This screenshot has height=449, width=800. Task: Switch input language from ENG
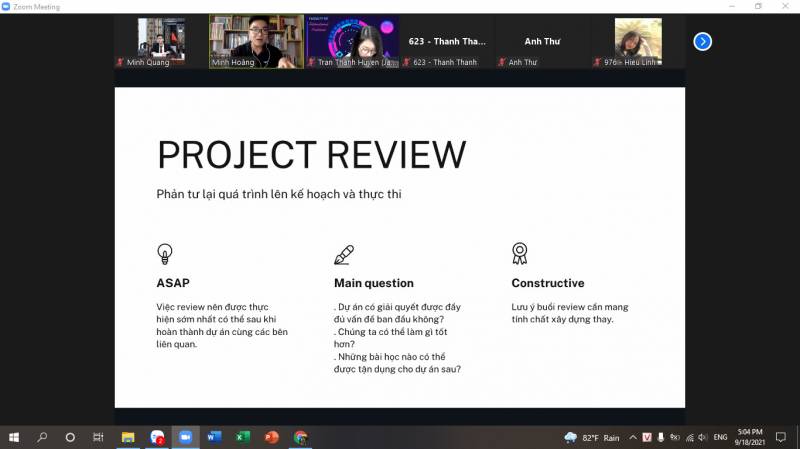[x=720, y=437]
